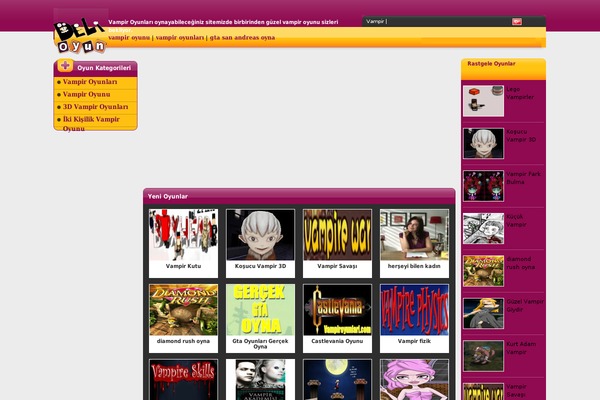Click the Vampir Fark Bulma sidebar link
Image resolution: width=600 pixels, height=400 pixels.
point(523,178)
